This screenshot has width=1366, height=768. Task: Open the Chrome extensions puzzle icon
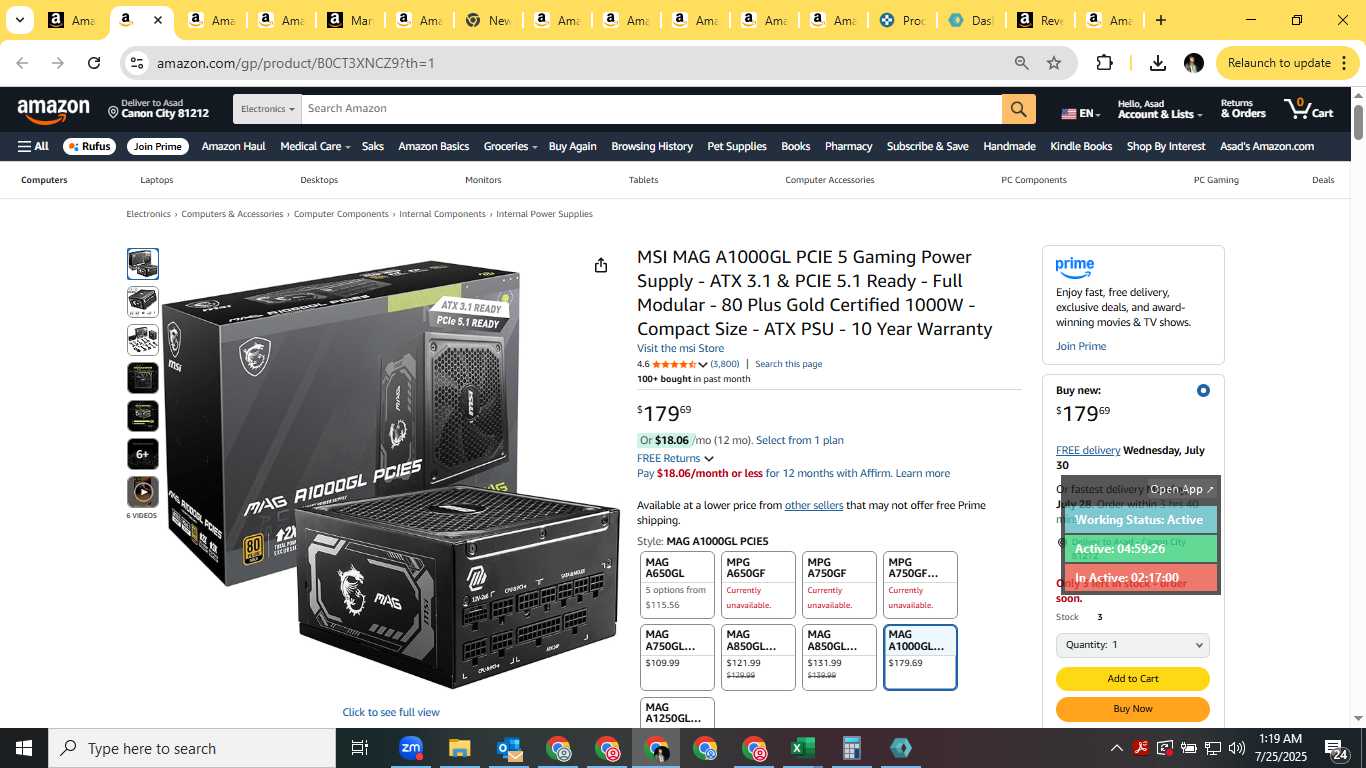1104,63
